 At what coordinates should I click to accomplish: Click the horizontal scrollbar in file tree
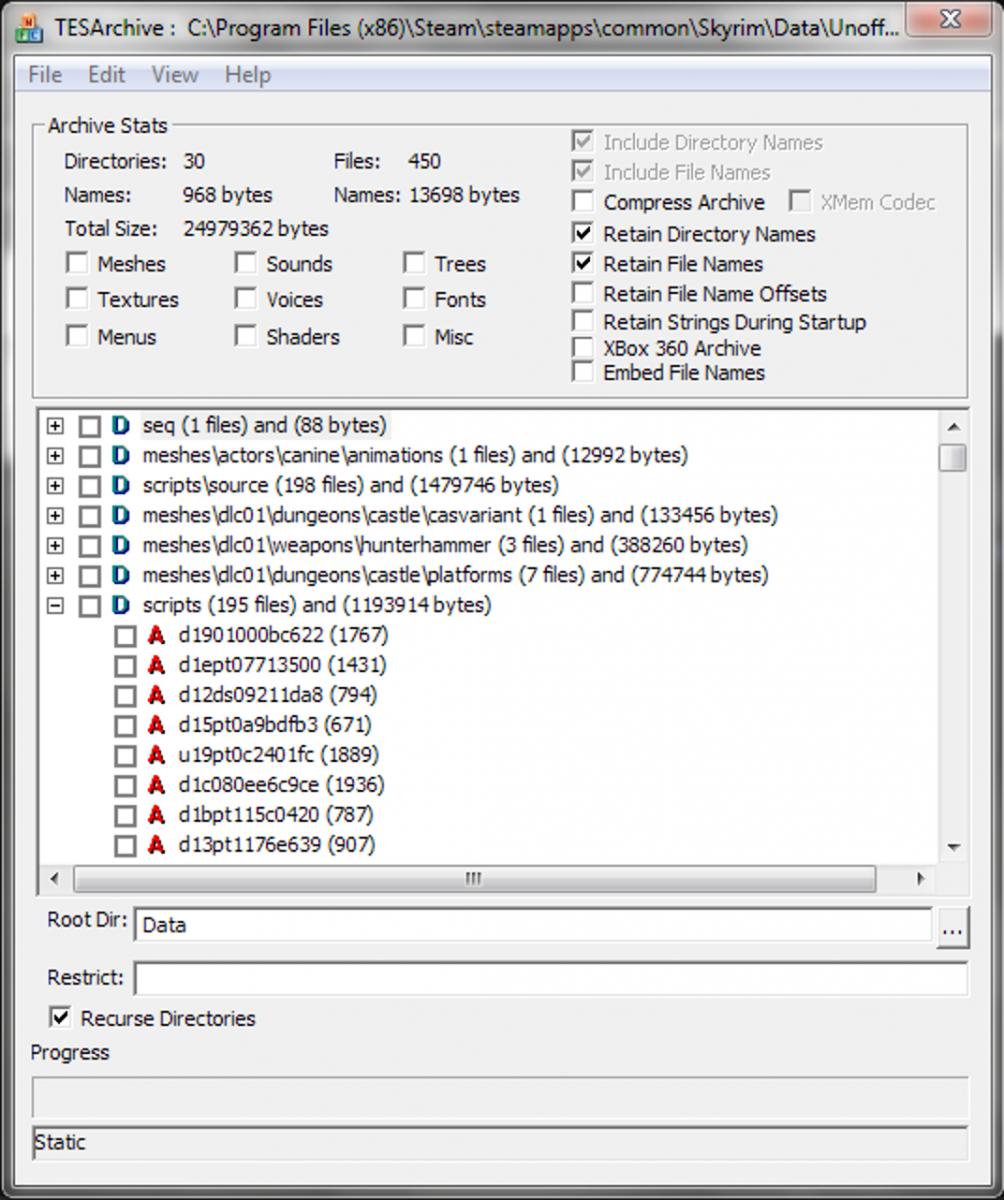(x=473, y=879)
